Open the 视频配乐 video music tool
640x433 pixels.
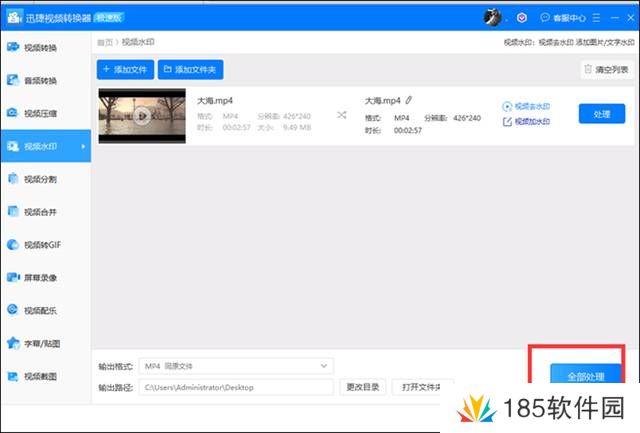(41, 310)
